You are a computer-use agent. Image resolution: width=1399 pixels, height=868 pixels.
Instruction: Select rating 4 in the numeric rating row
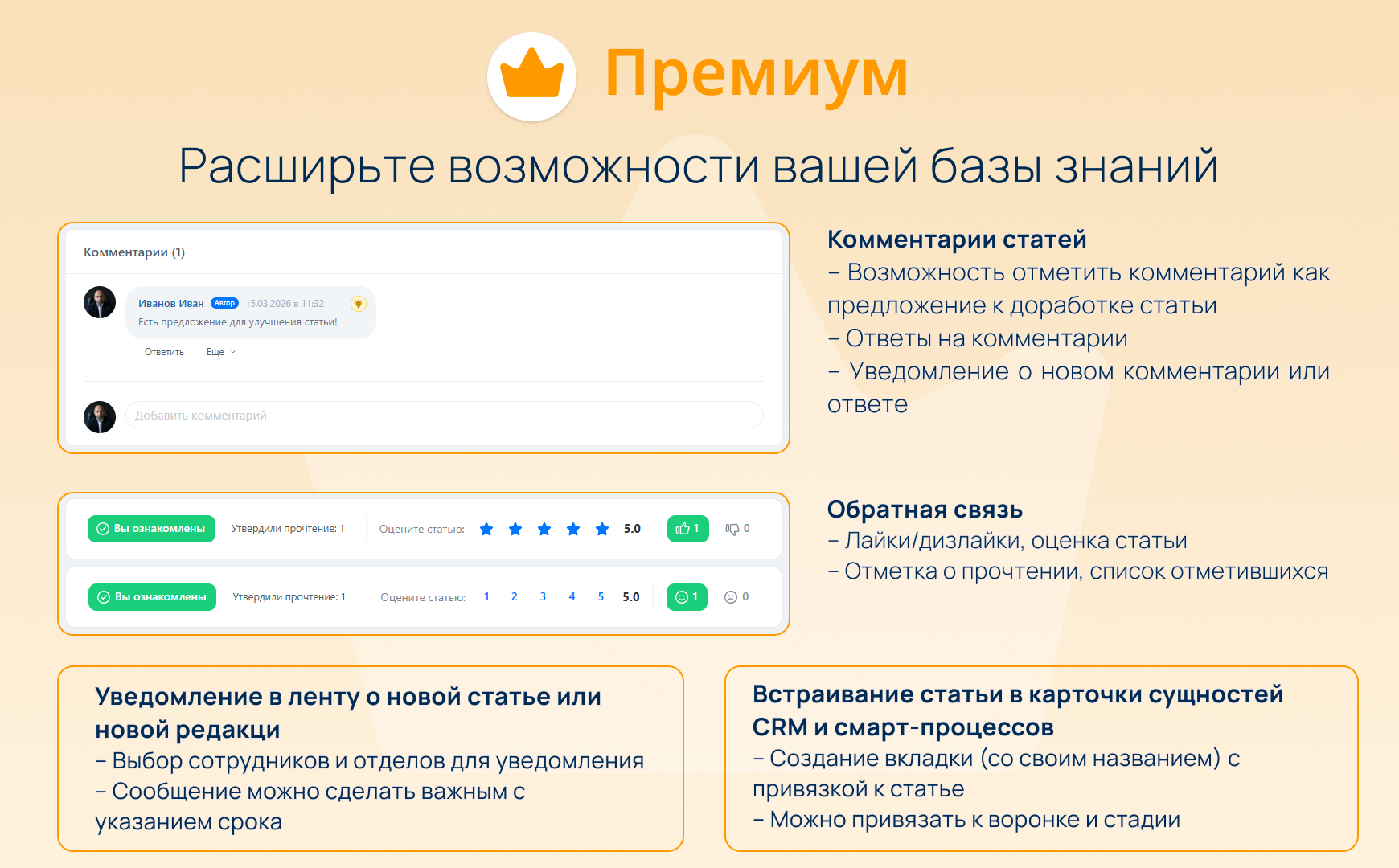pyautogui.click(x=572, y=596)
